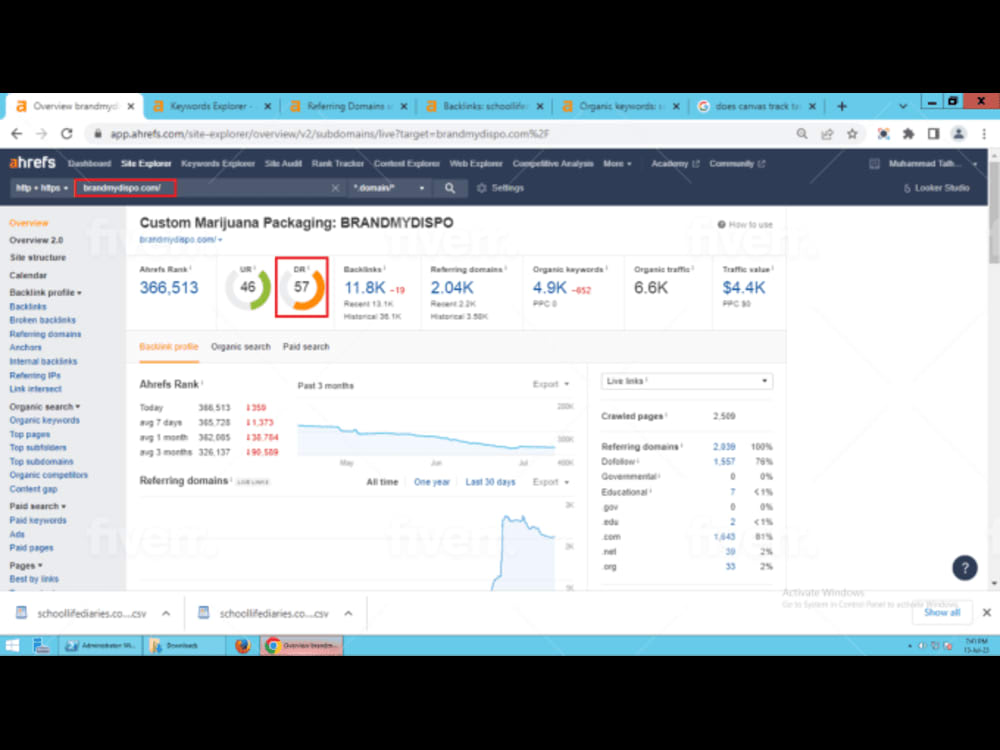Go back with the browser back arrow

click(17, 134)
